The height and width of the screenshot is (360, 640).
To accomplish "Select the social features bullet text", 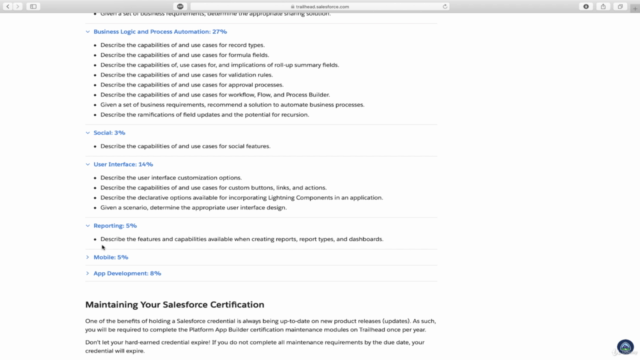I will [185, 146].
